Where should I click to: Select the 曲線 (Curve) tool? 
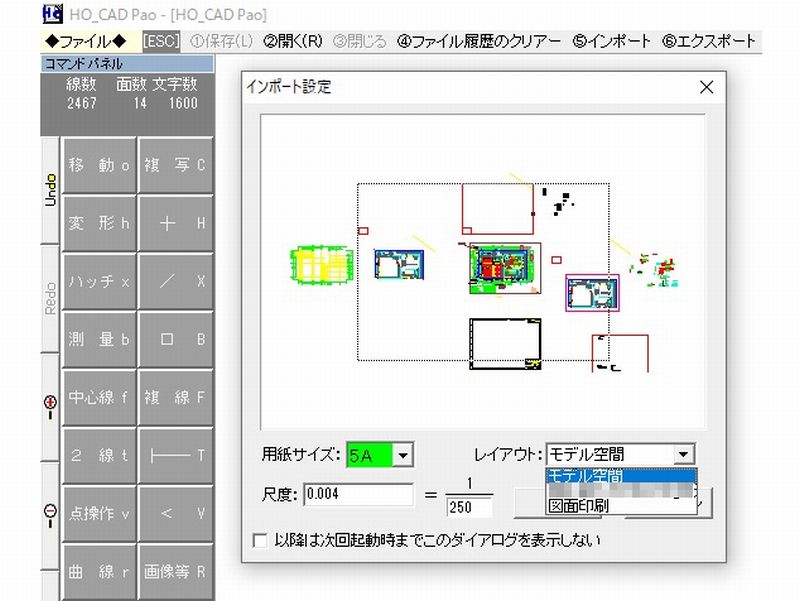click(x=99, y=572)
